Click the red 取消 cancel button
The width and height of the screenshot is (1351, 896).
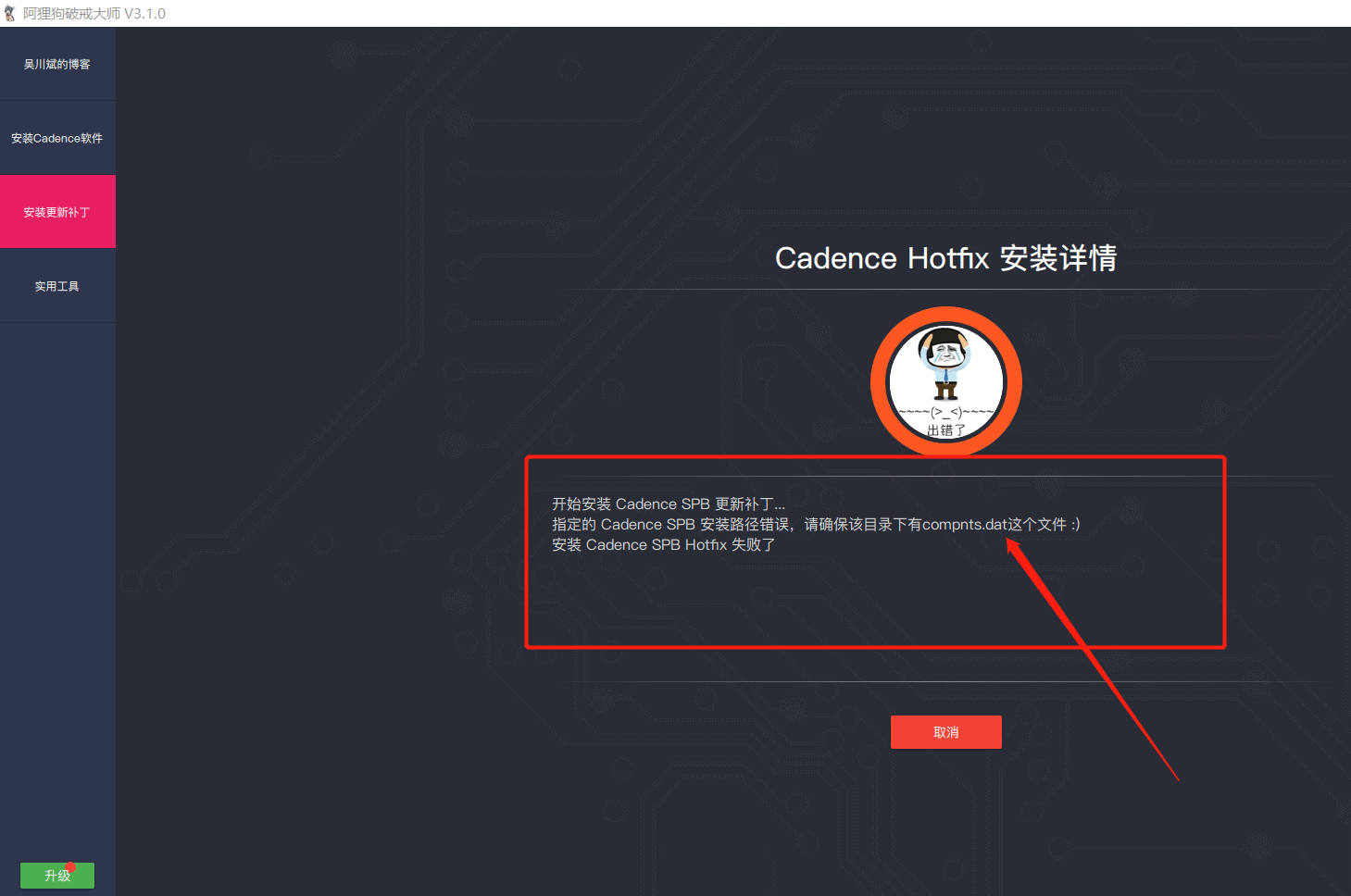click(945, 732)
